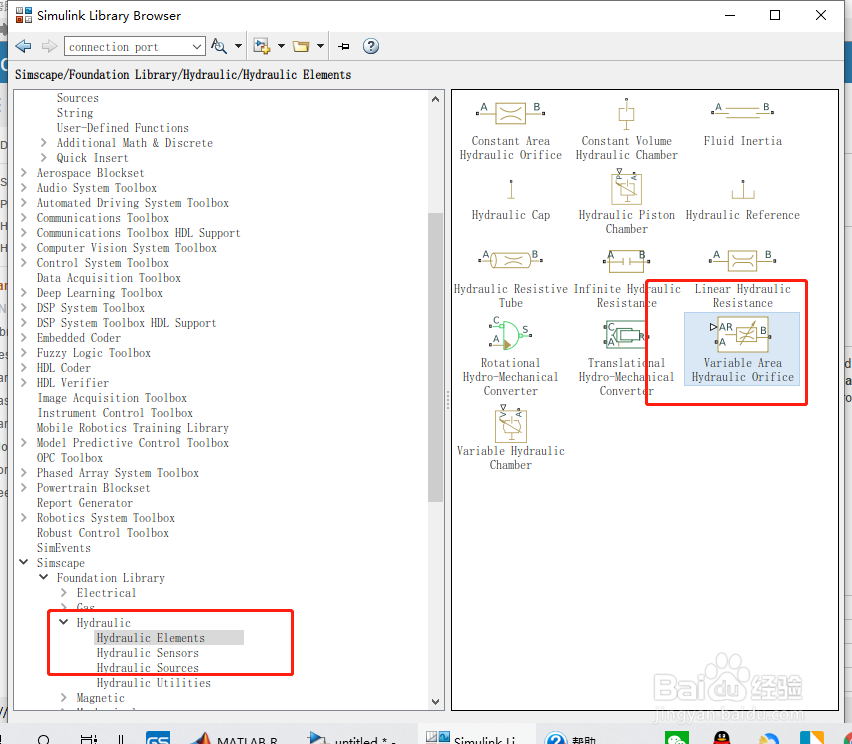The height and width of the screenshot is (744, 852).
Task: Open the dropdown next to new model icon
Action: [x=281, y=46]
